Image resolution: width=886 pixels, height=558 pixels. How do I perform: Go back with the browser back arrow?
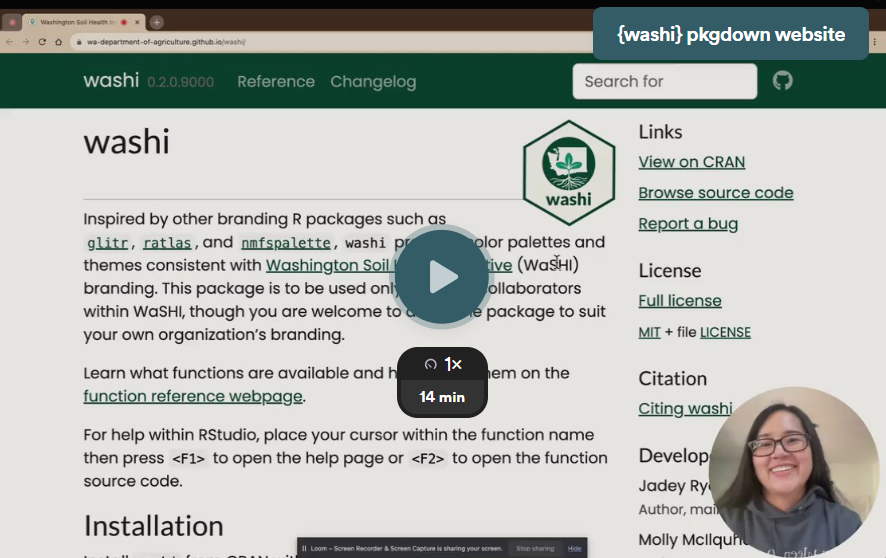coord(10,42)
